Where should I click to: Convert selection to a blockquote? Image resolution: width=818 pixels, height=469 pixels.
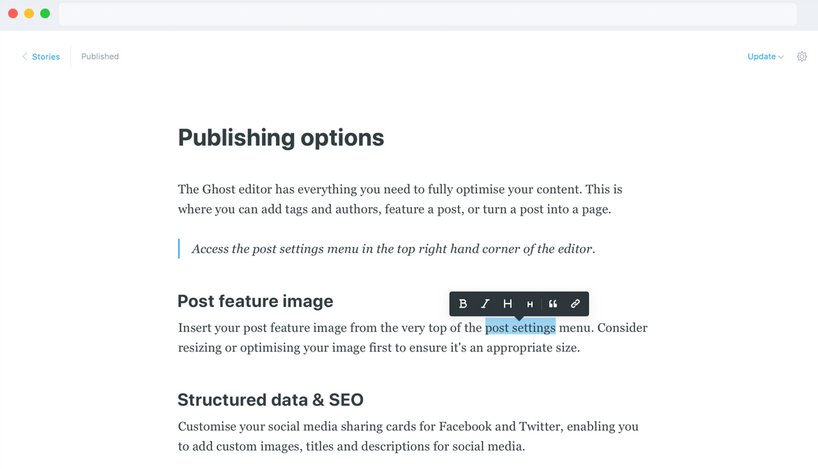(553, 304)
